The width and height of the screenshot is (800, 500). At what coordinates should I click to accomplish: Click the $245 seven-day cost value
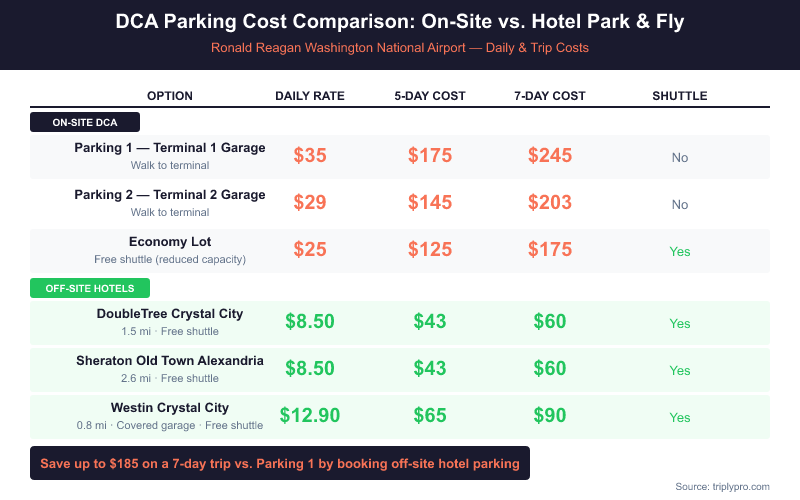pos(550,156)
